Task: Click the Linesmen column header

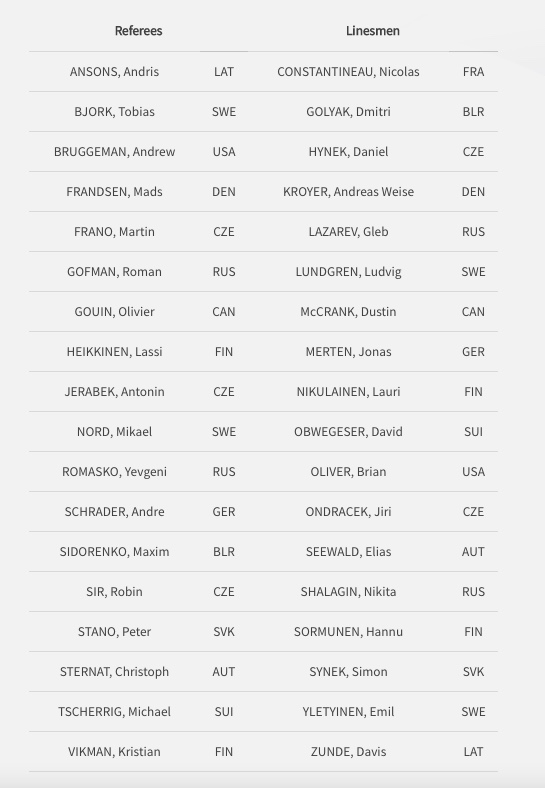Action: 373,31
